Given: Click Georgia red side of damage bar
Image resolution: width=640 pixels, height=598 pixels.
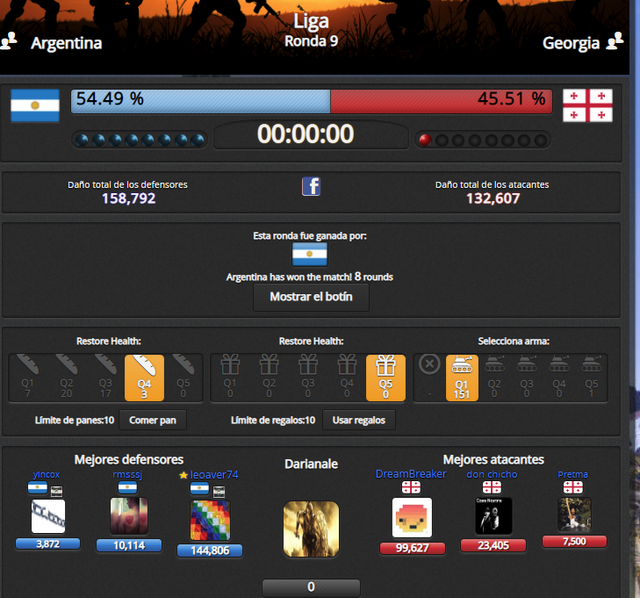Looking at the screenshot, I should pyautogui.click(x=441, y=101).
